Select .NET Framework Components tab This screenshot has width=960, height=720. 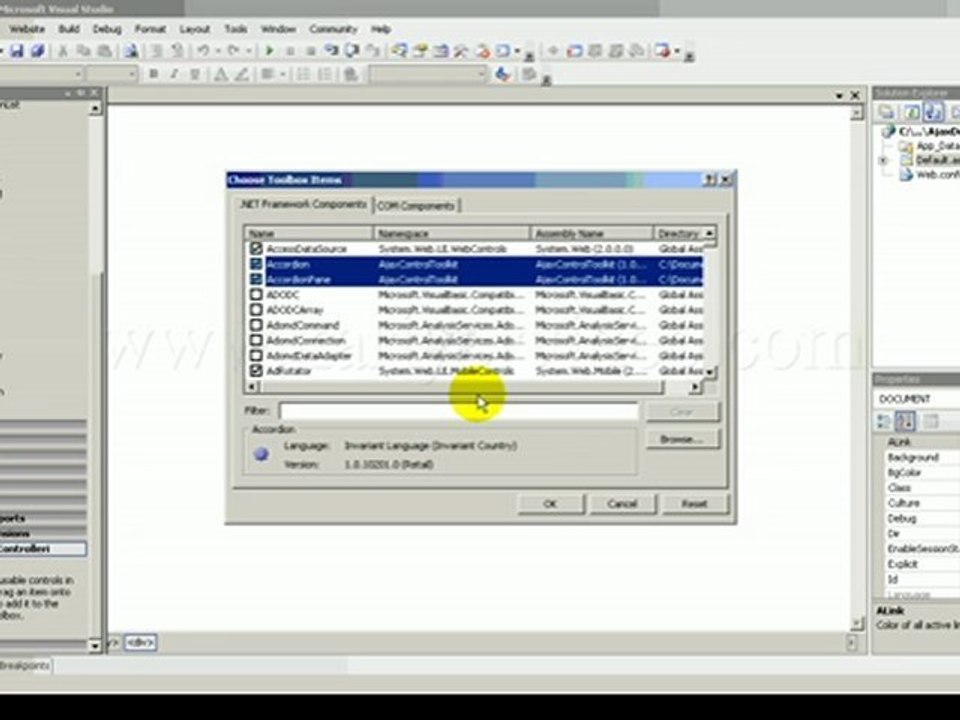pos(304,204)
